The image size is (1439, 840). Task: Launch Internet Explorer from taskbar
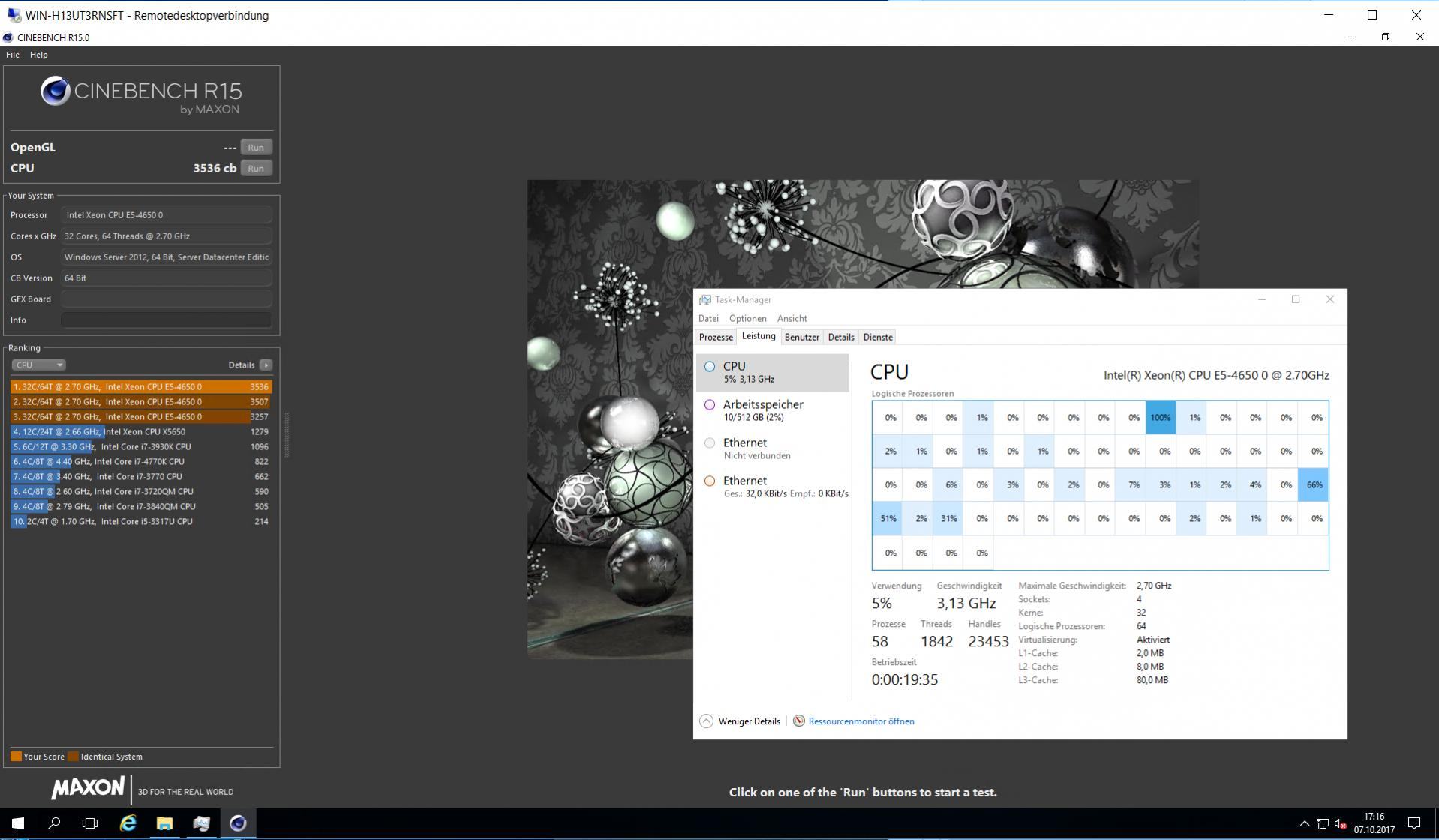[128, 823]
